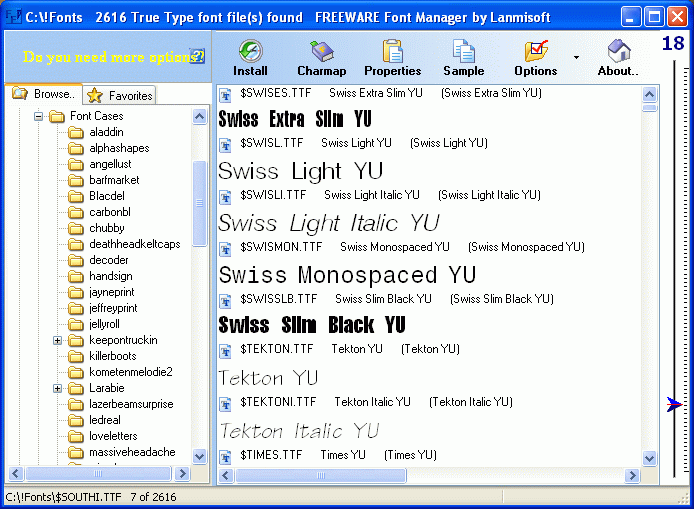
Task: Open the Options dialog
Action: tap(536, 58)
